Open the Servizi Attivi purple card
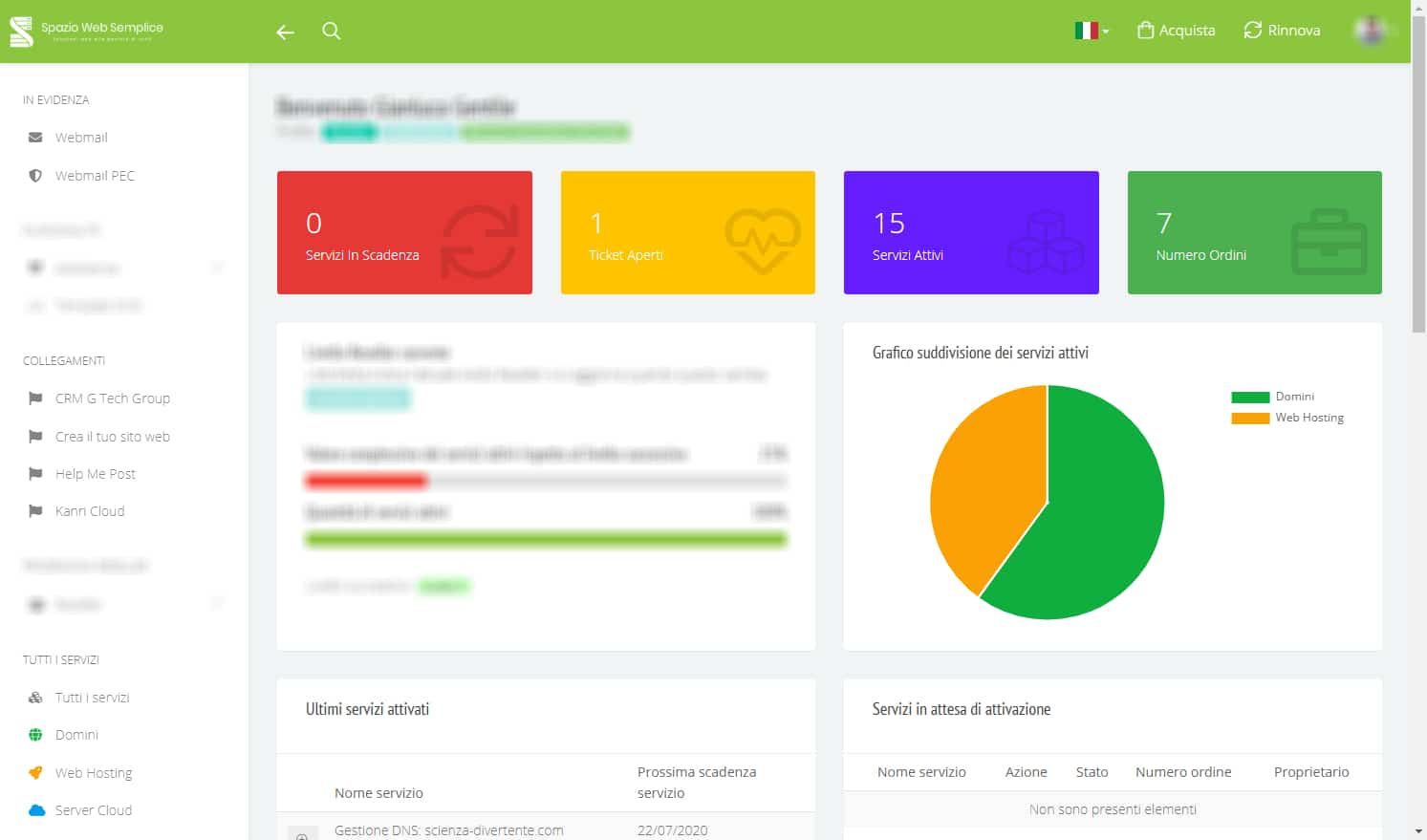 click(x=970, y=232)
